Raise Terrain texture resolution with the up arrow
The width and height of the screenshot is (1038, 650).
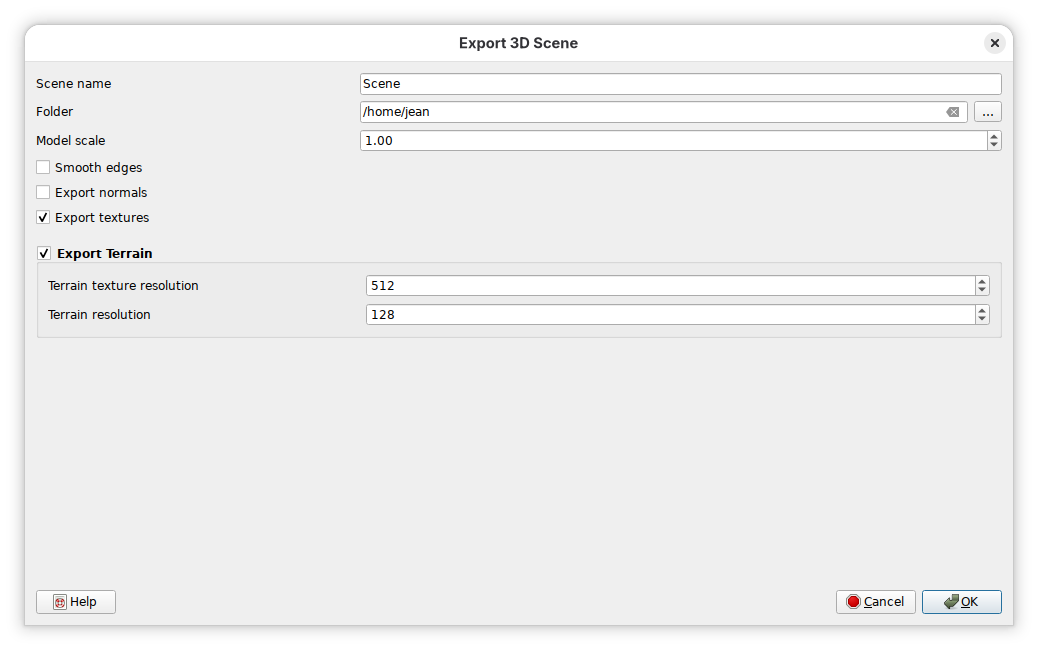982,281
